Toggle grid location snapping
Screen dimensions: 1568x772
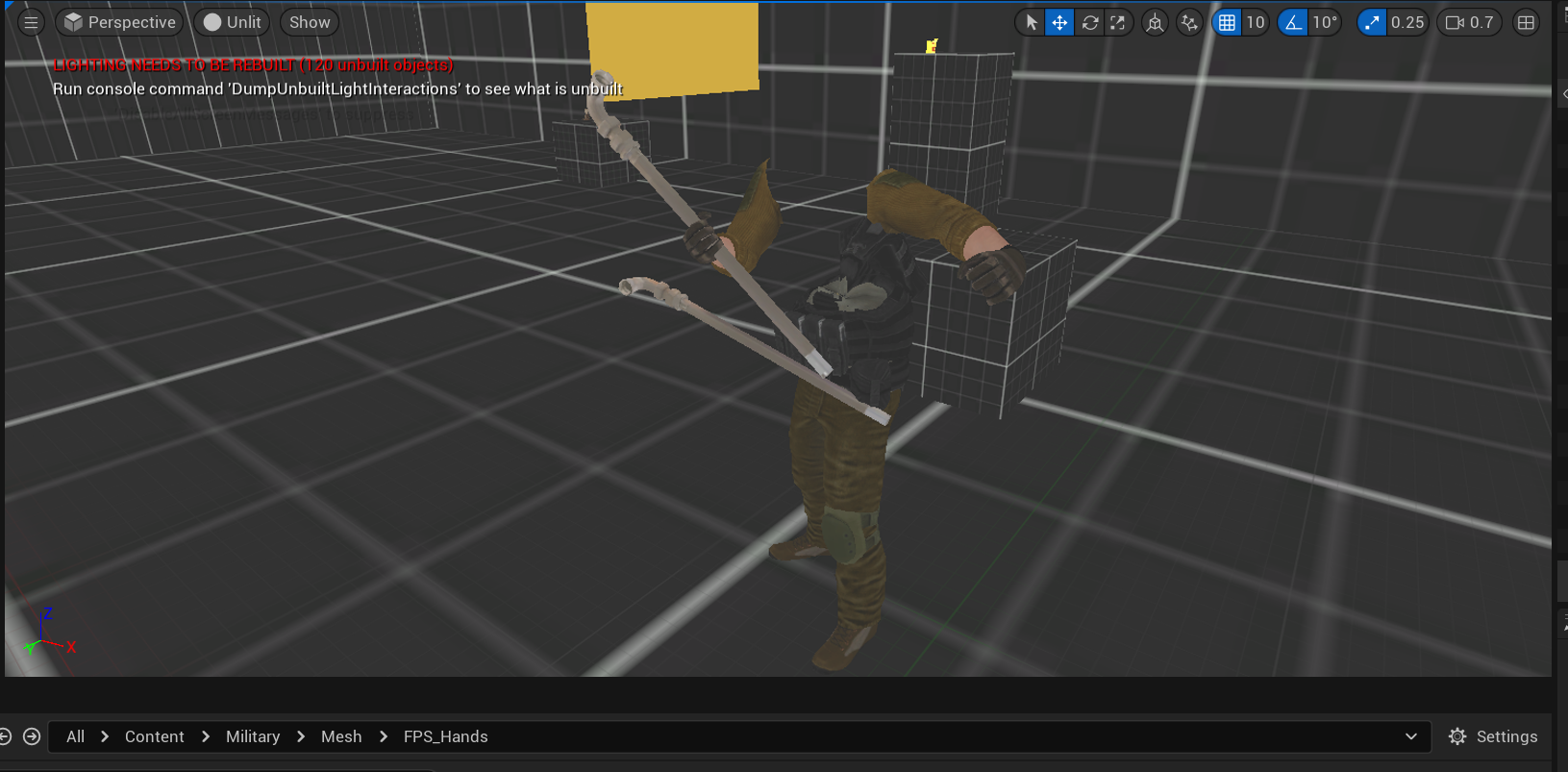(1228, 22)
